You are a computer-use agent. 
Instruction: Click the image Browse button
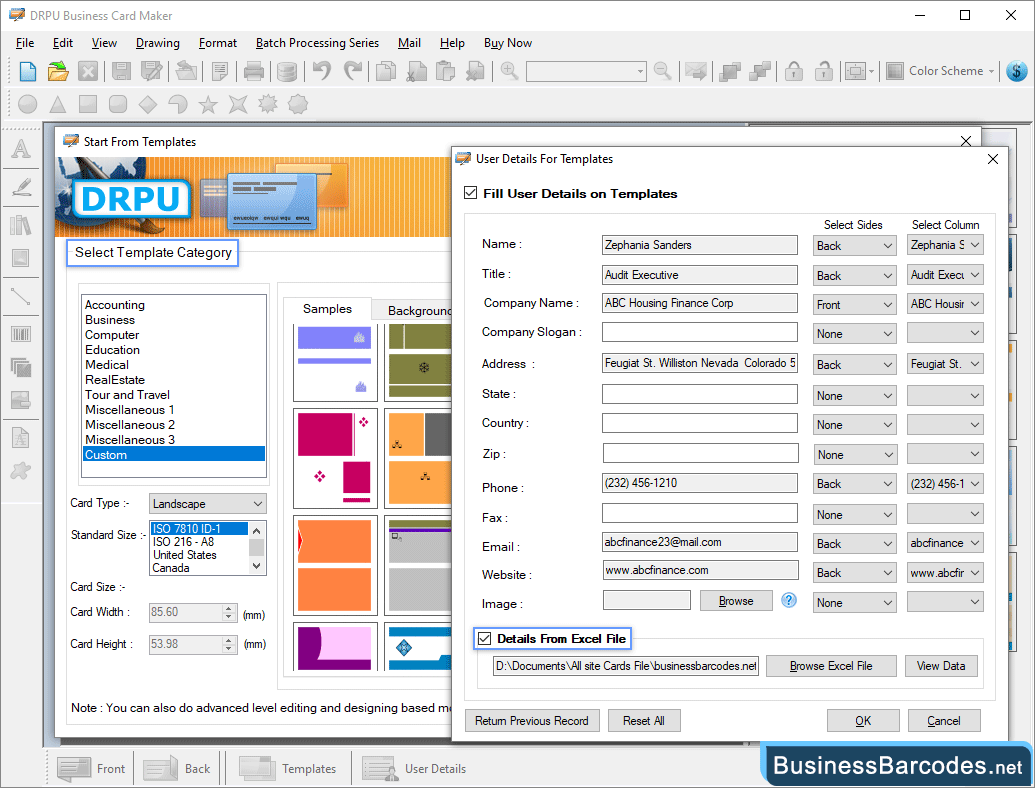(x=736, y=601)
